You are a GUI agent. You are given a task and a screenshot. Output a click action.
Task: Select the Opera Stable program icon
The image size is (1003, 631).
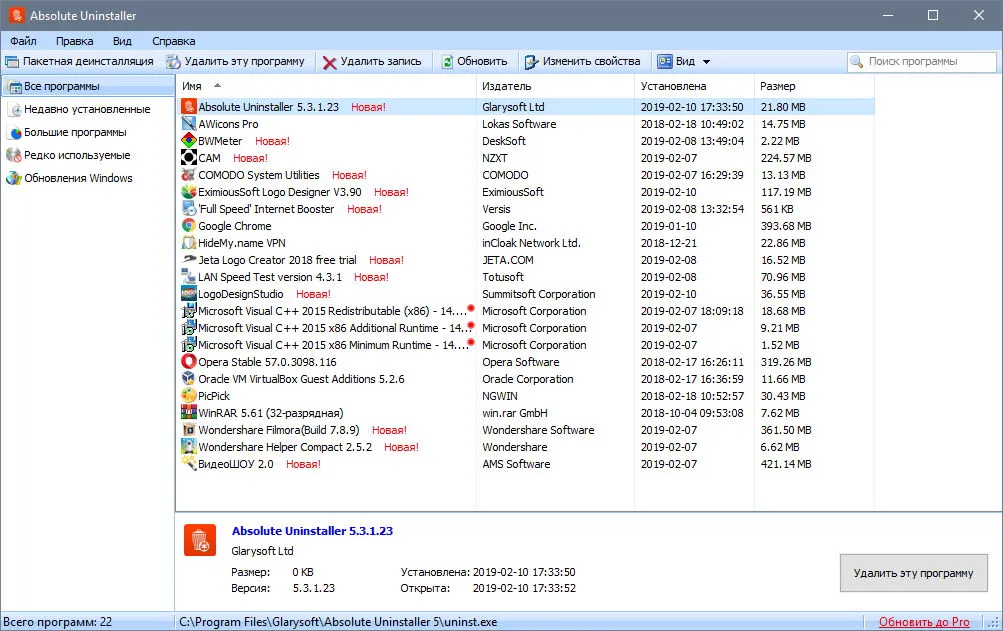tap(189, 362)
